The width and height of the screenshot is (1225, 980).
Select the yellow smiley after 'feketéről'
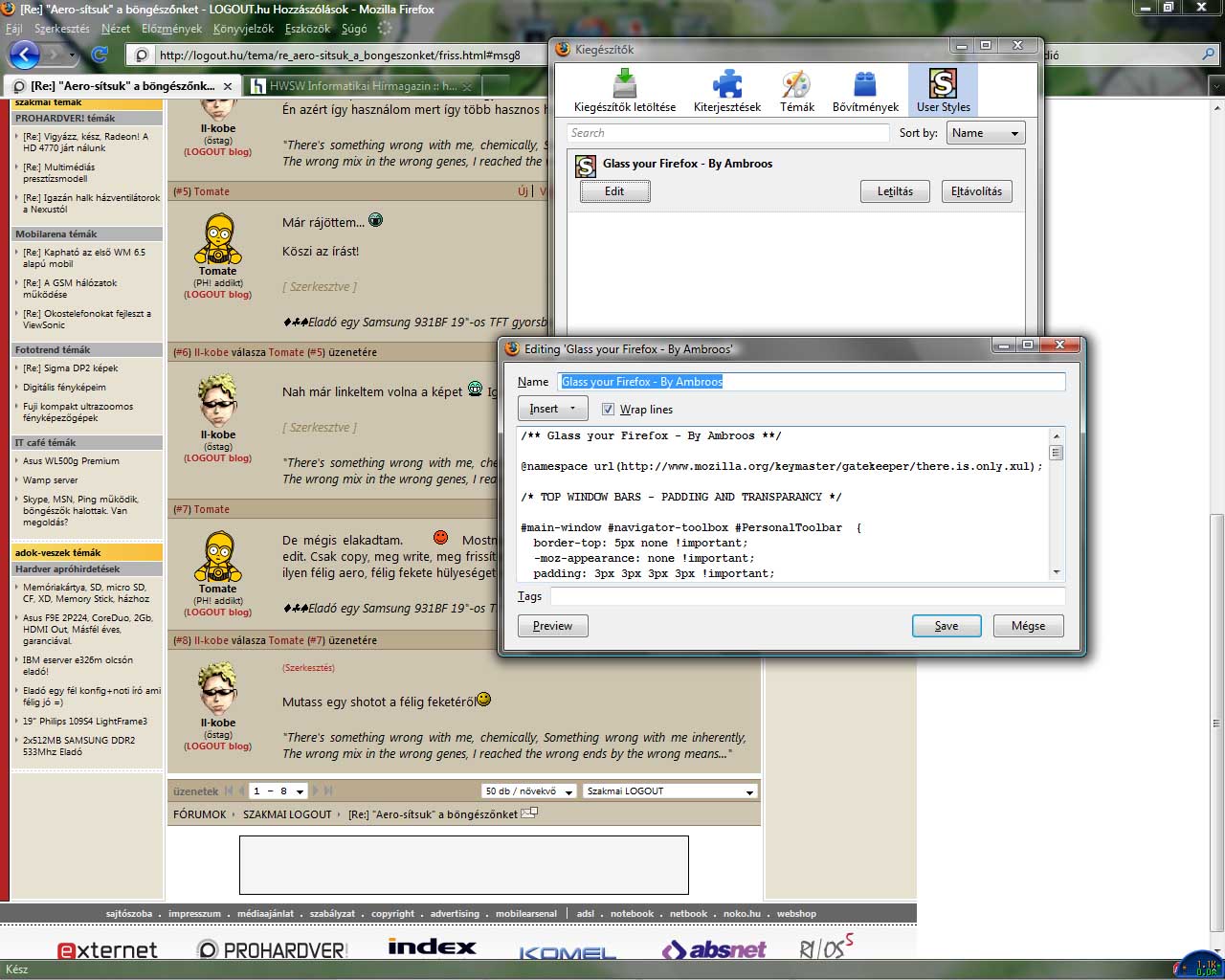point(483,700)
